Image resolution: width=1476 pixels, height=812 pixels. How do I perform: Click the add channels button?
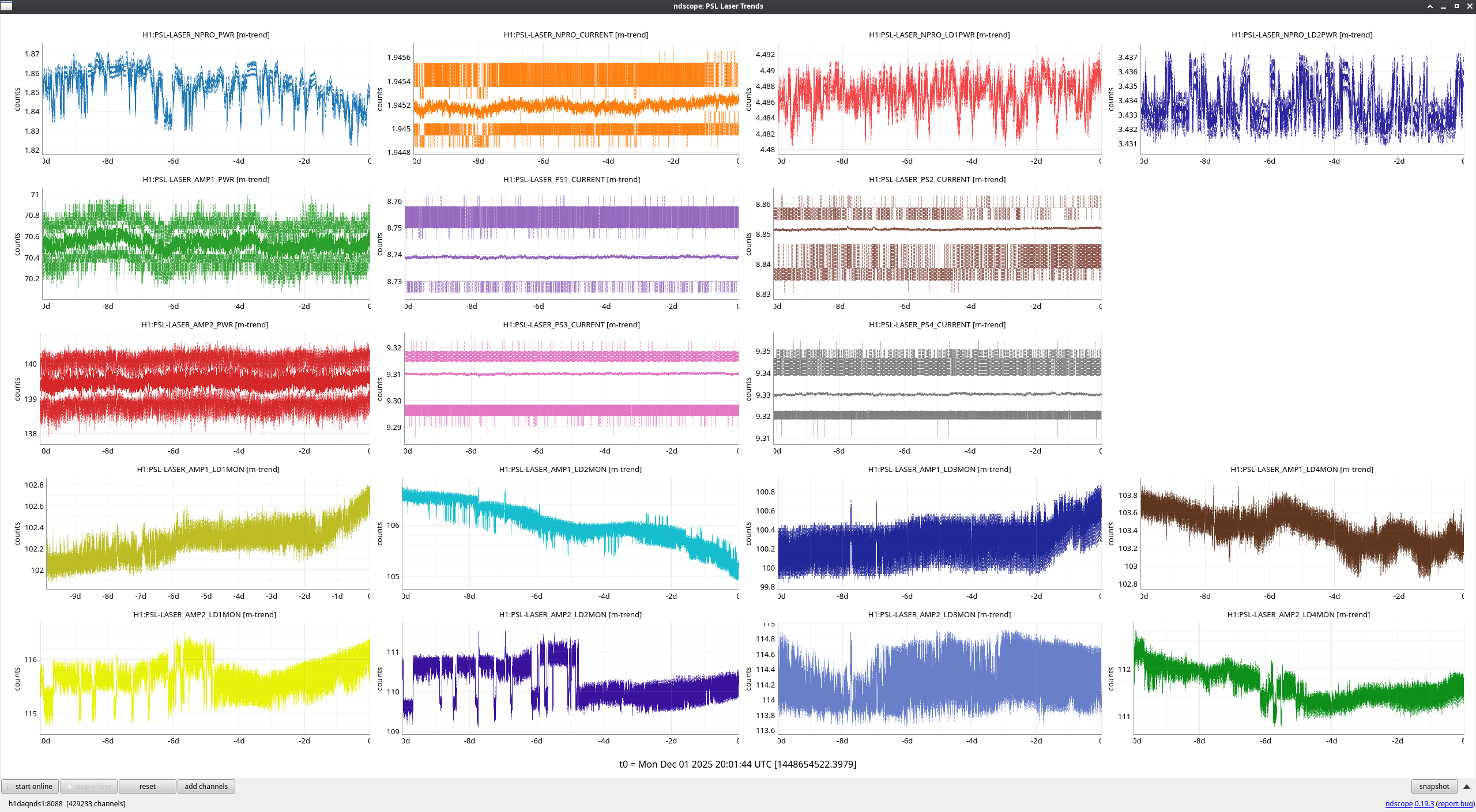coord(206,786)
